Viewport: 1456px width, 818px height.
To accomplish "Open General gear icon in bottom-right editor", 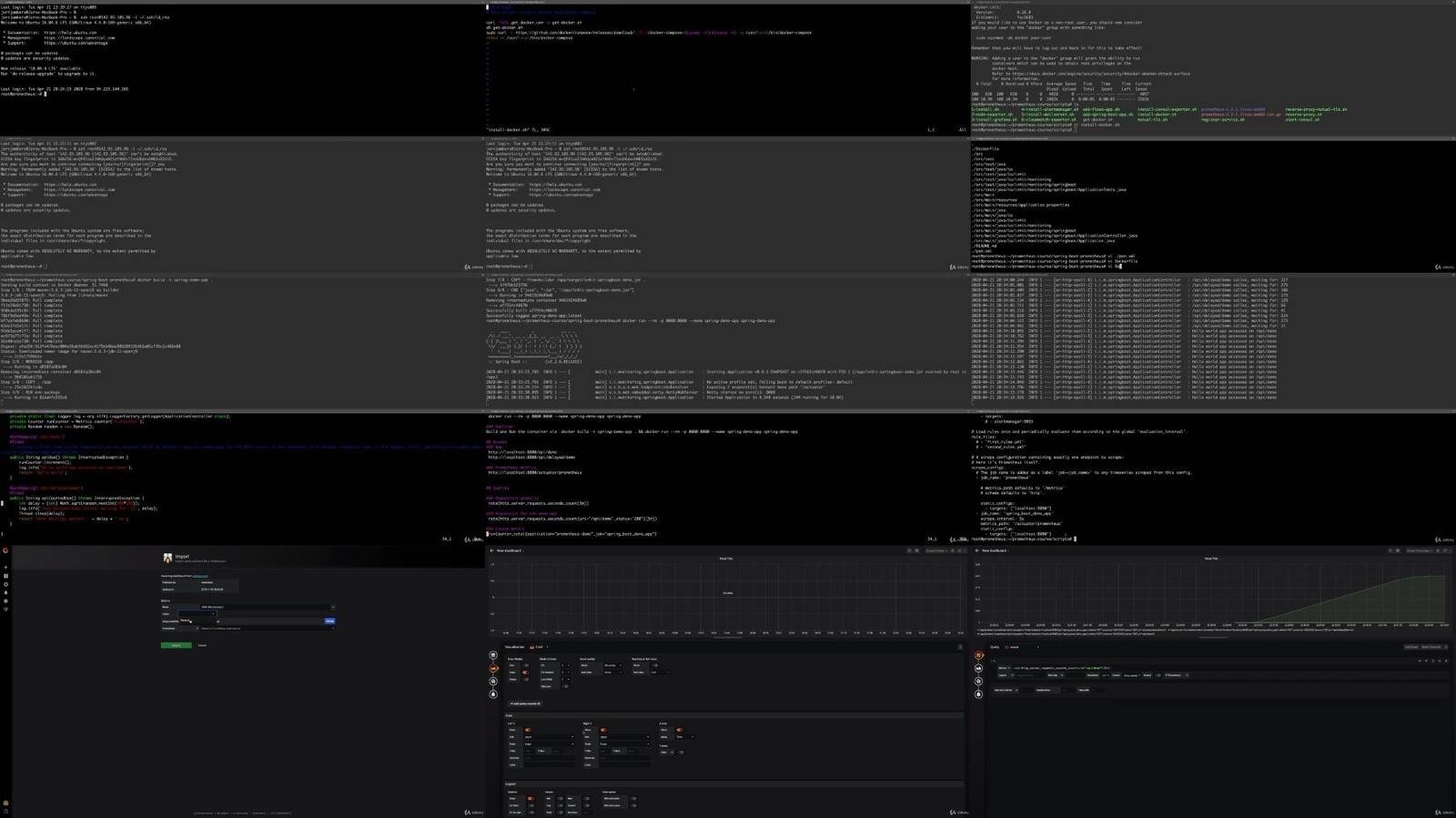I will click(978, 681).
